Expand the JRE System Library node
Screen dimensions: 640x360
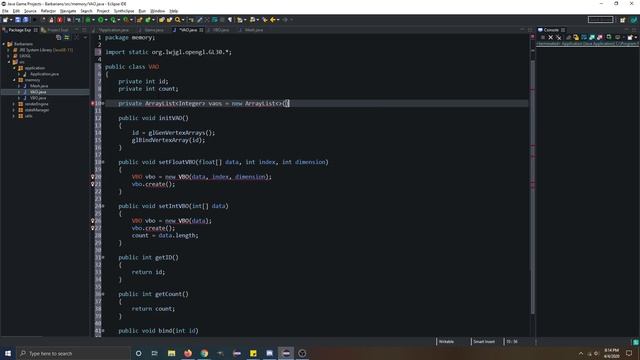(9, 50)
